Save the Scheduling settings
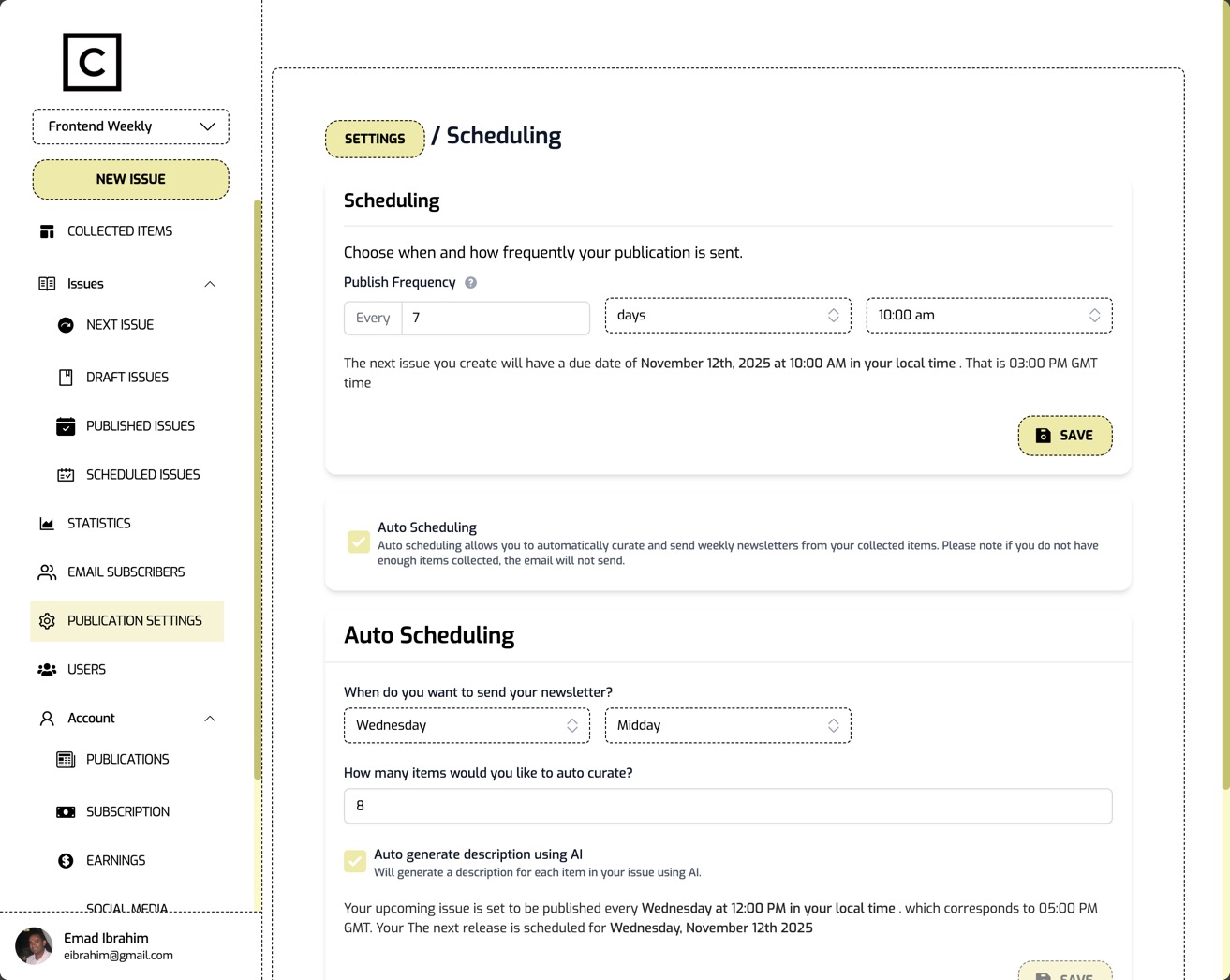Image resolution: width=1230 pixels, height=980 pixels. (x=1065, y=435)
